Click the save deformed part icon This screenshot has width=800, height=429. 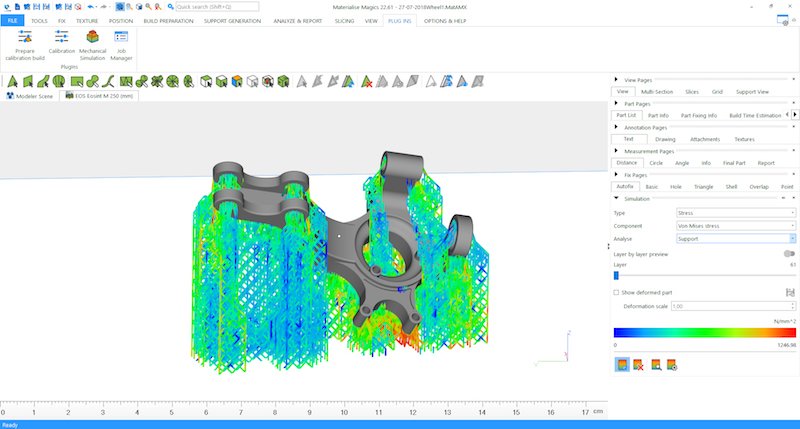coord(790,292)
